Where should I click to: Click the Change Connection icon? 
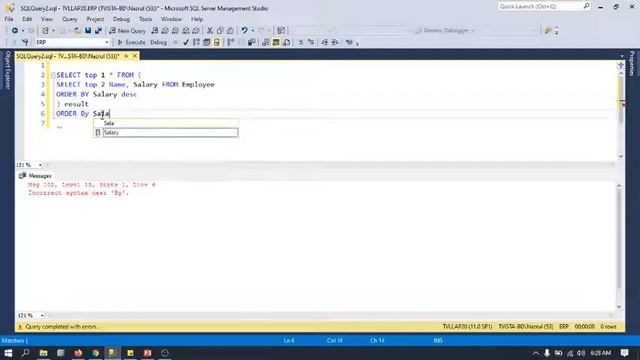(x=25, y=42)
